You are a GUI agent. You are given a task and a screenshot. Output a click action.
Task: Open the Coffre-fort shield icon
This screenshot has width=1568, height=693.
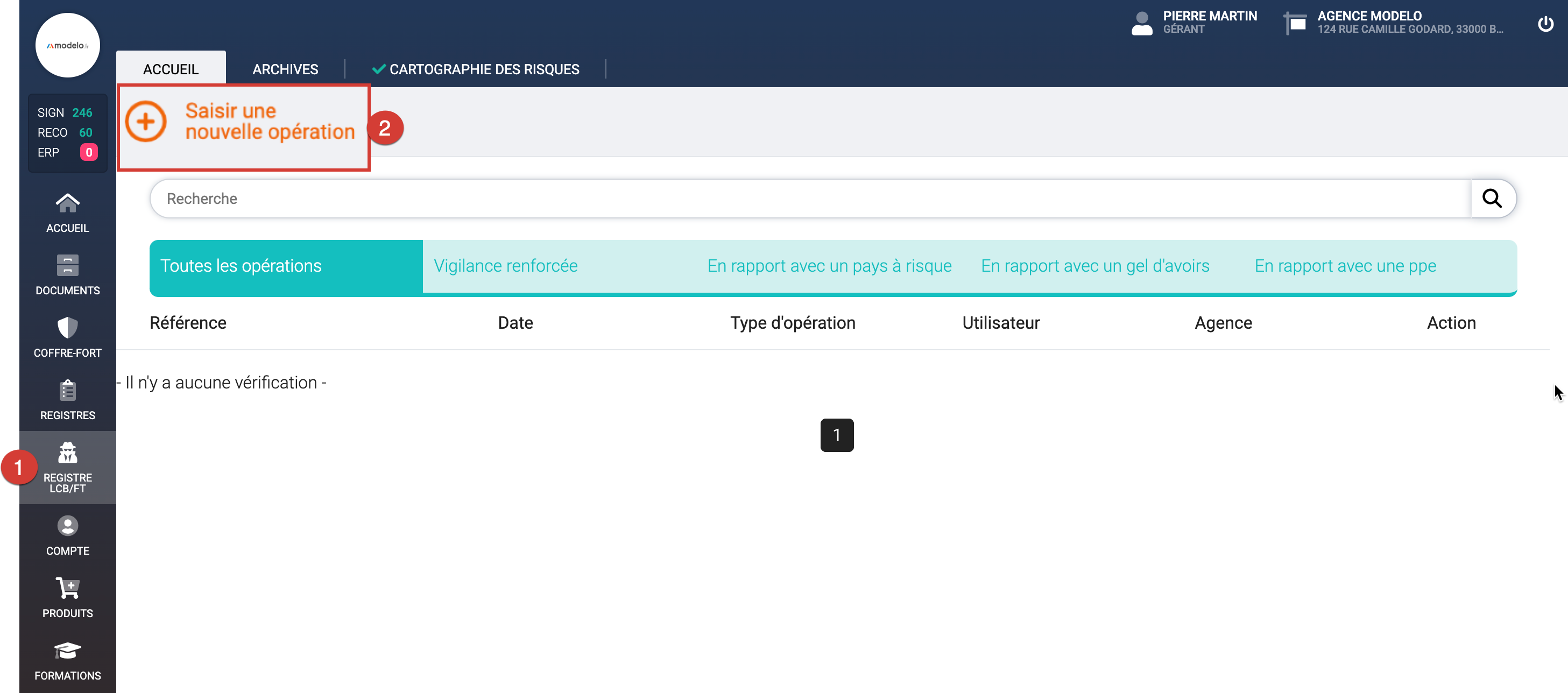coord(68,328)
